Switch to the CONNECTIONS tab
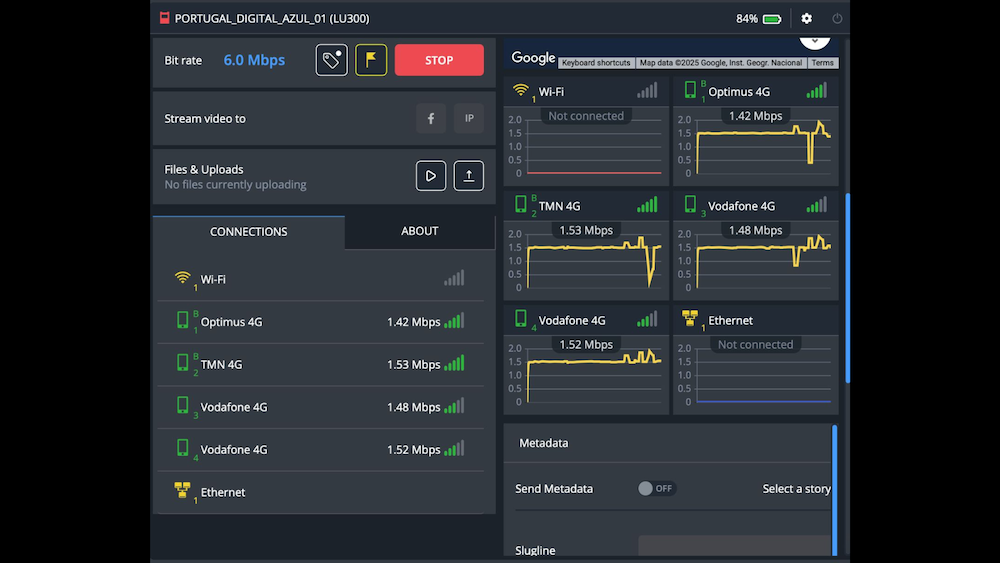The width and height of the screenshot is (1000, 563). [x=249, y=232]
